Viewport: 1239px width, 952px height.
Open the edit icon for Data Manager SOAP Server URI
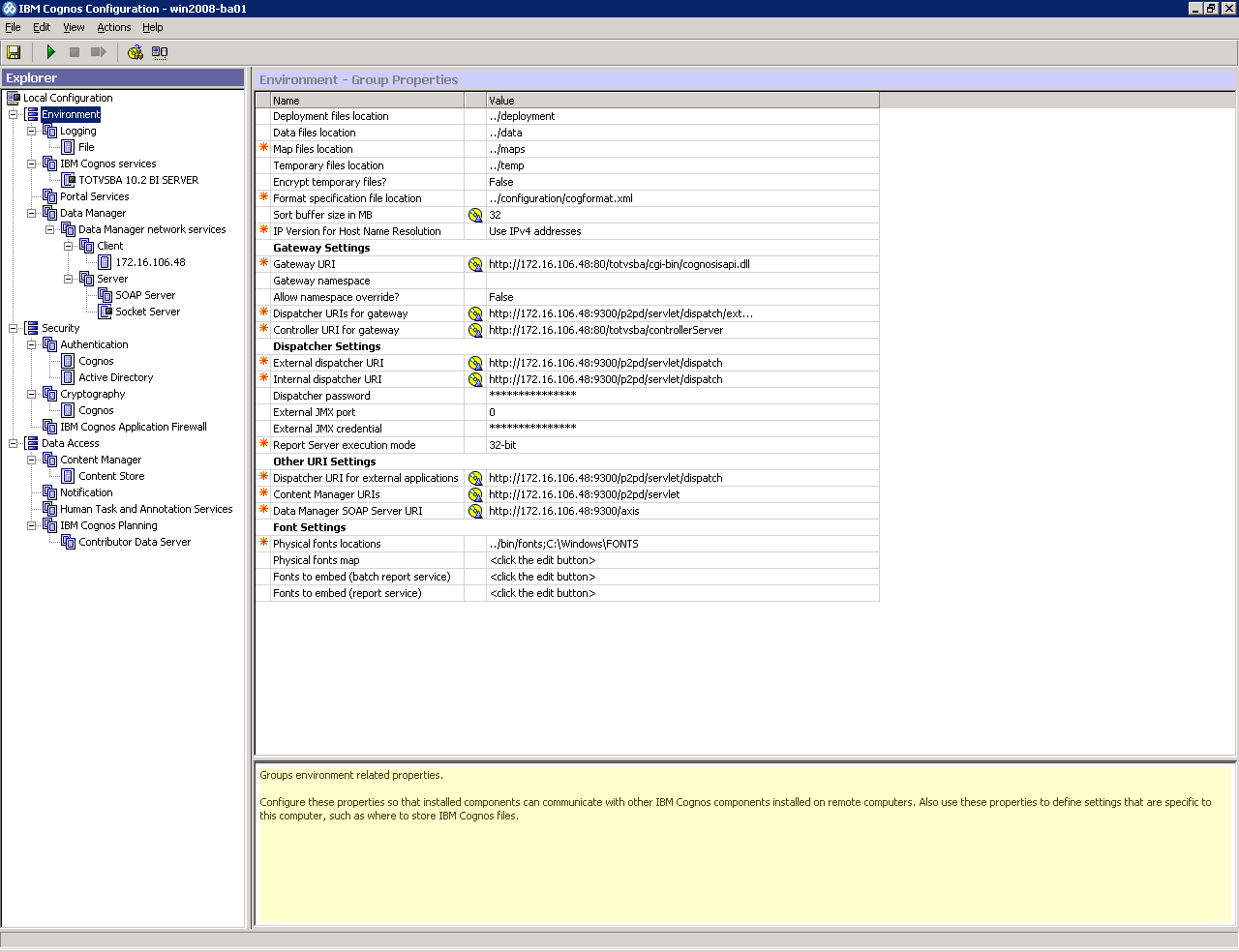(475, 511)
